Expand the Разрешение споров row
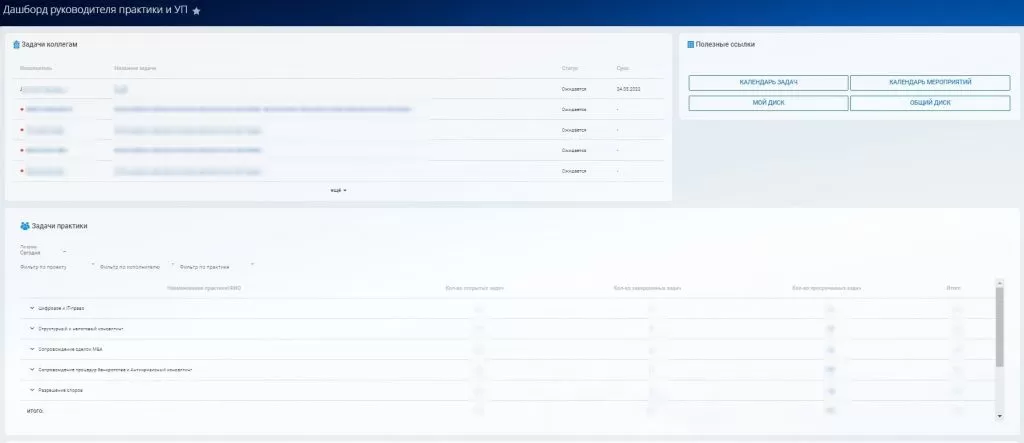 32,390
